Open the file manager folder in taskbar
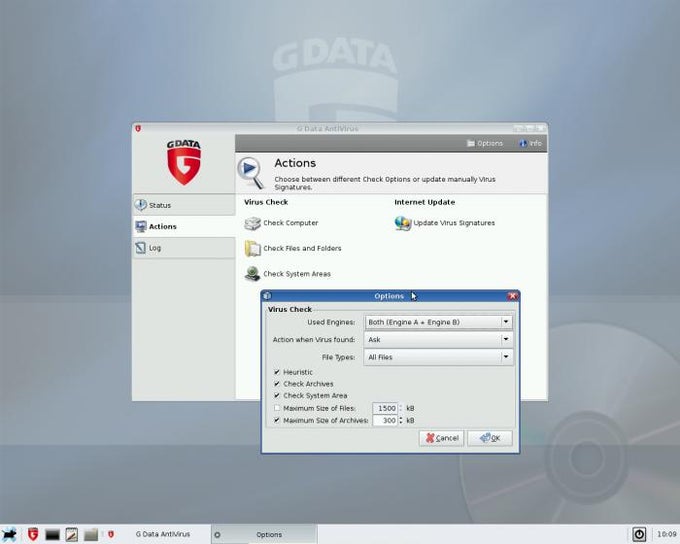 point(91,534)
